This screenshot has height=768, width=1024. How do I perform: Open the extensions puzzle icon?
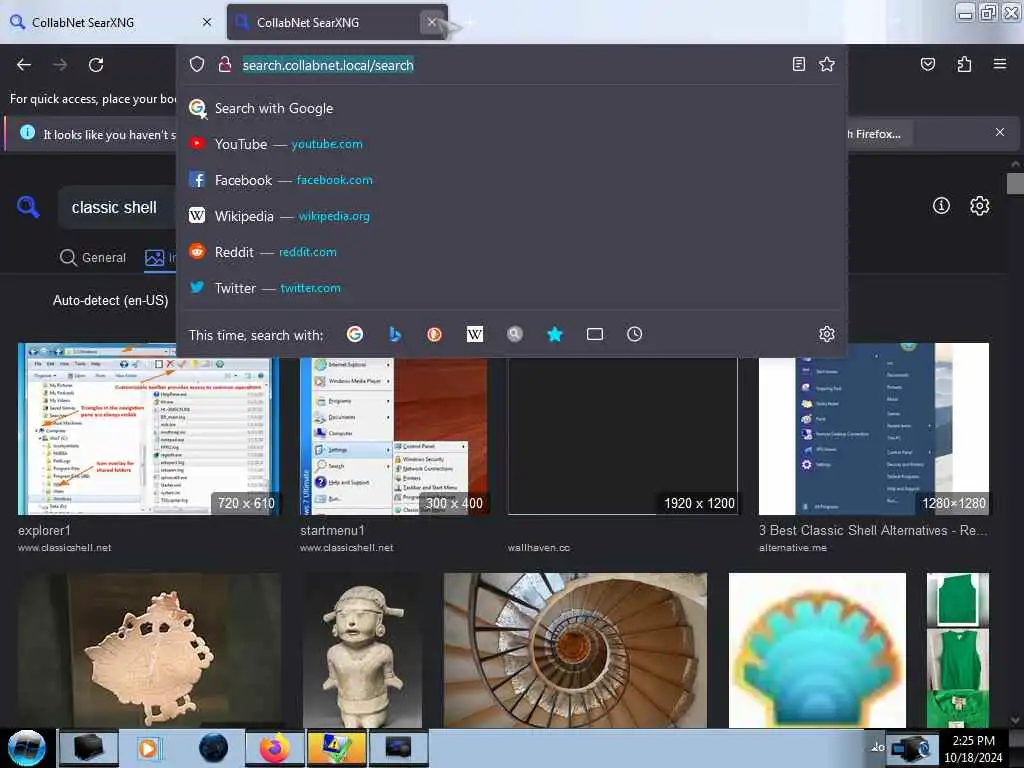pyautogui.click(x=964, y=64)
